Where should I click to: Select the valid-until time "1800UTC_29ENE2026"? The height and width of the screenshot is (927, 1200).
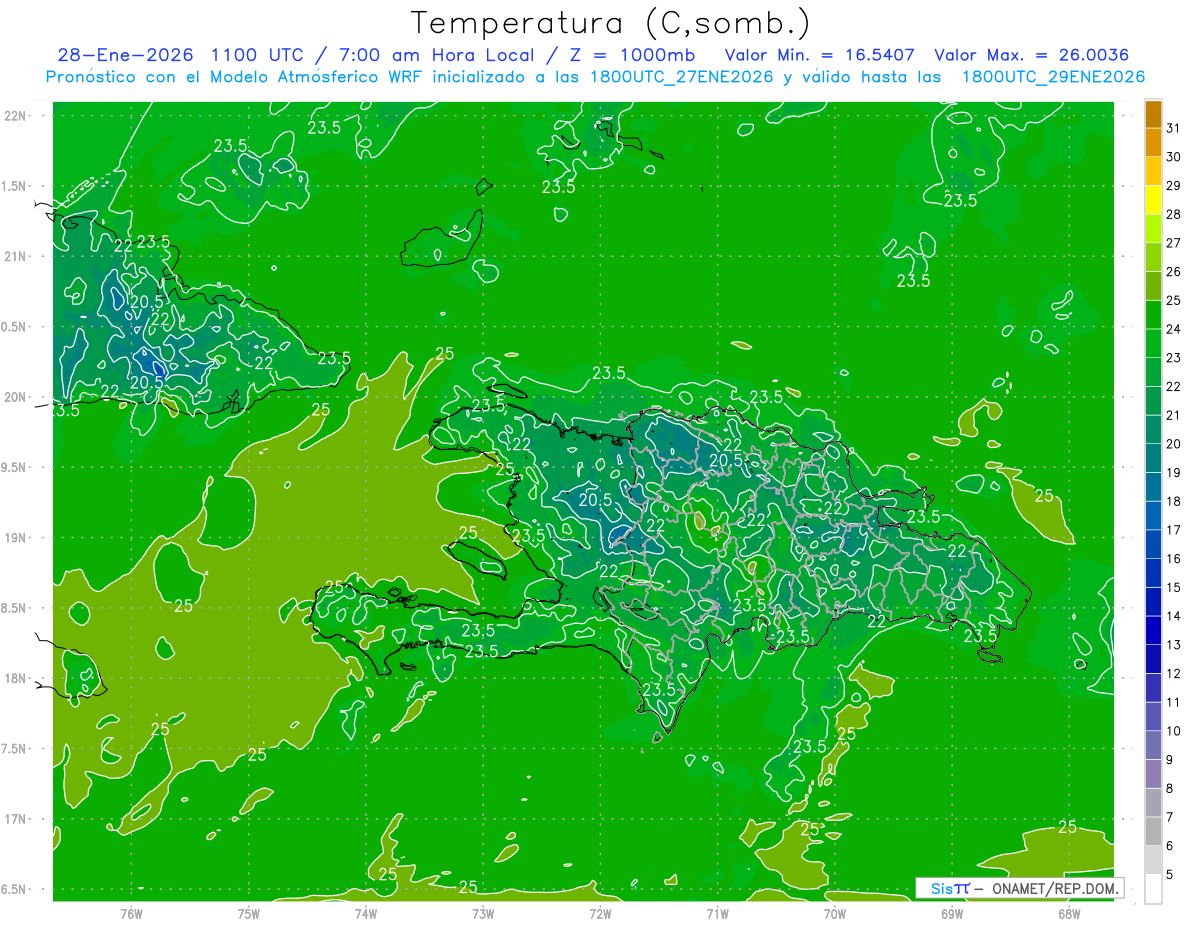[x=1053, y=77]
